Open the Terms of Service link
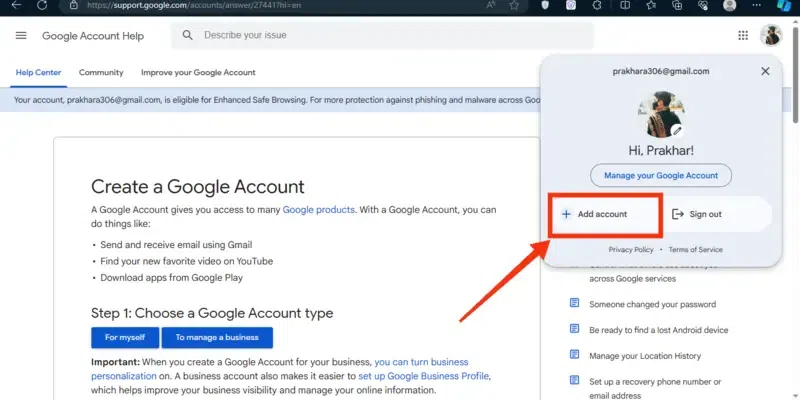800x400 pixels. tap(695, 249)
